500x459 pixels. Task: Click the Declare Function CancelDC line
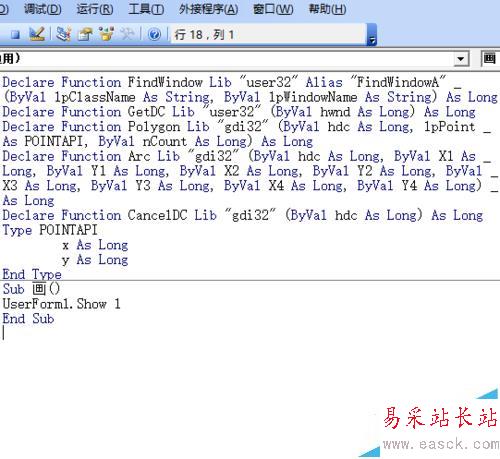tap(243, 215)
